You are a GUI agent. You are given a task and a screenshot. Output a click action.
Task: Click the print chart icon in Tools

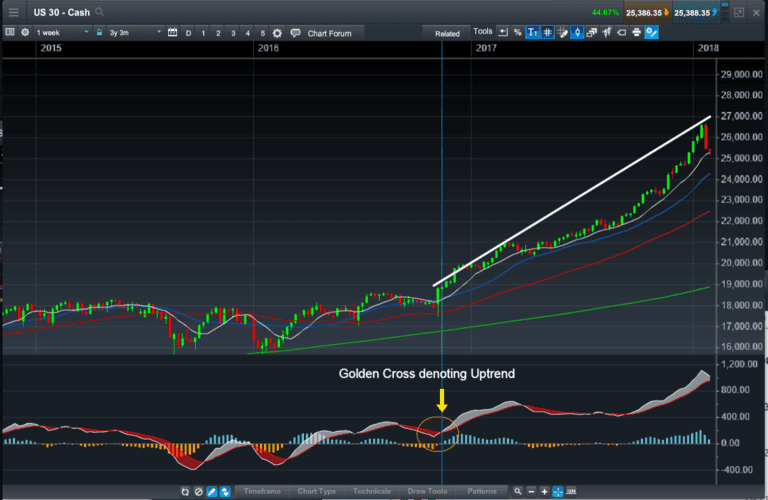pos(635,33)
